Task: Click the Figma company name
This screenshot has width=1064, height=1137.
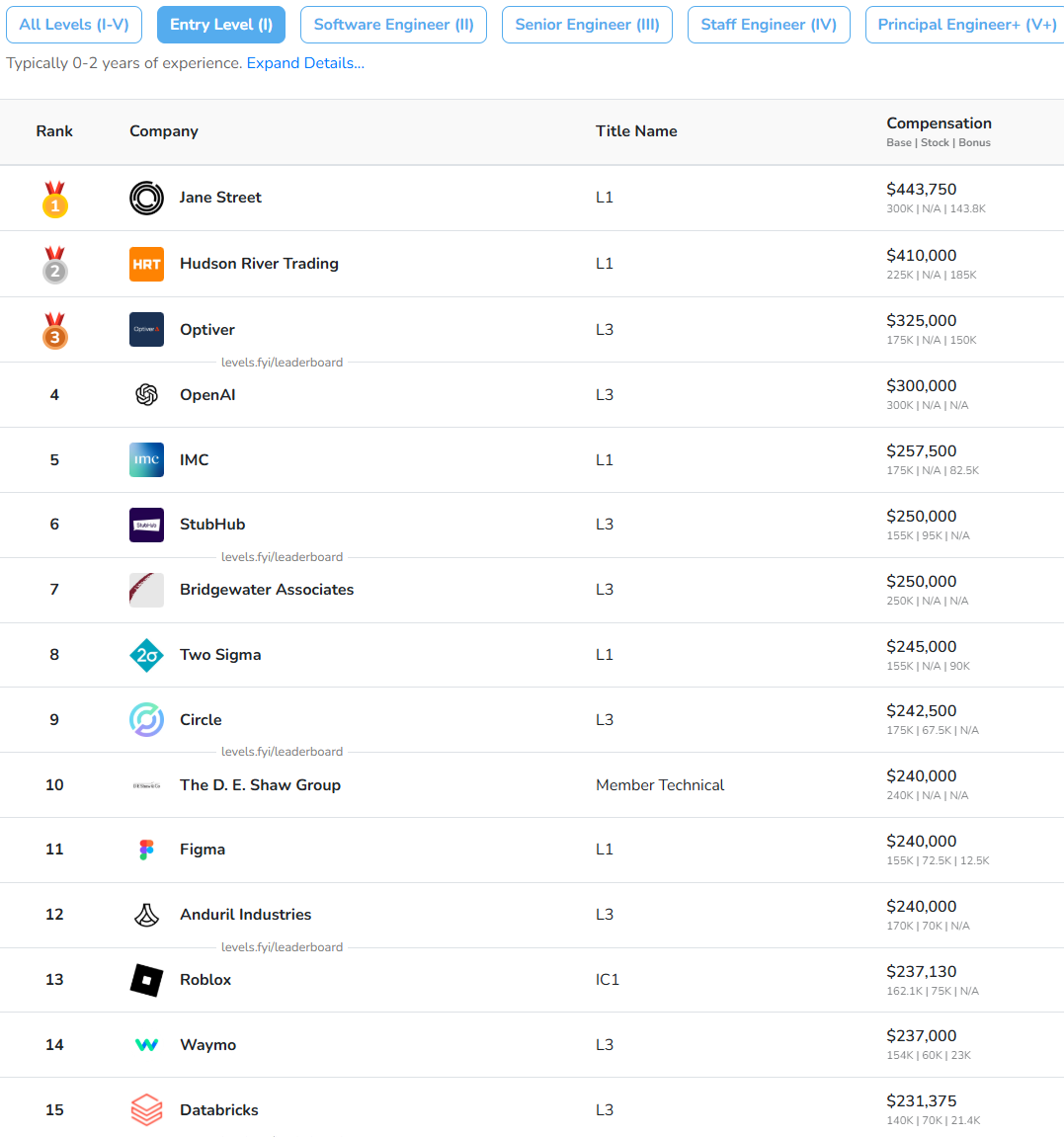Action: click(x=203, y=850)
